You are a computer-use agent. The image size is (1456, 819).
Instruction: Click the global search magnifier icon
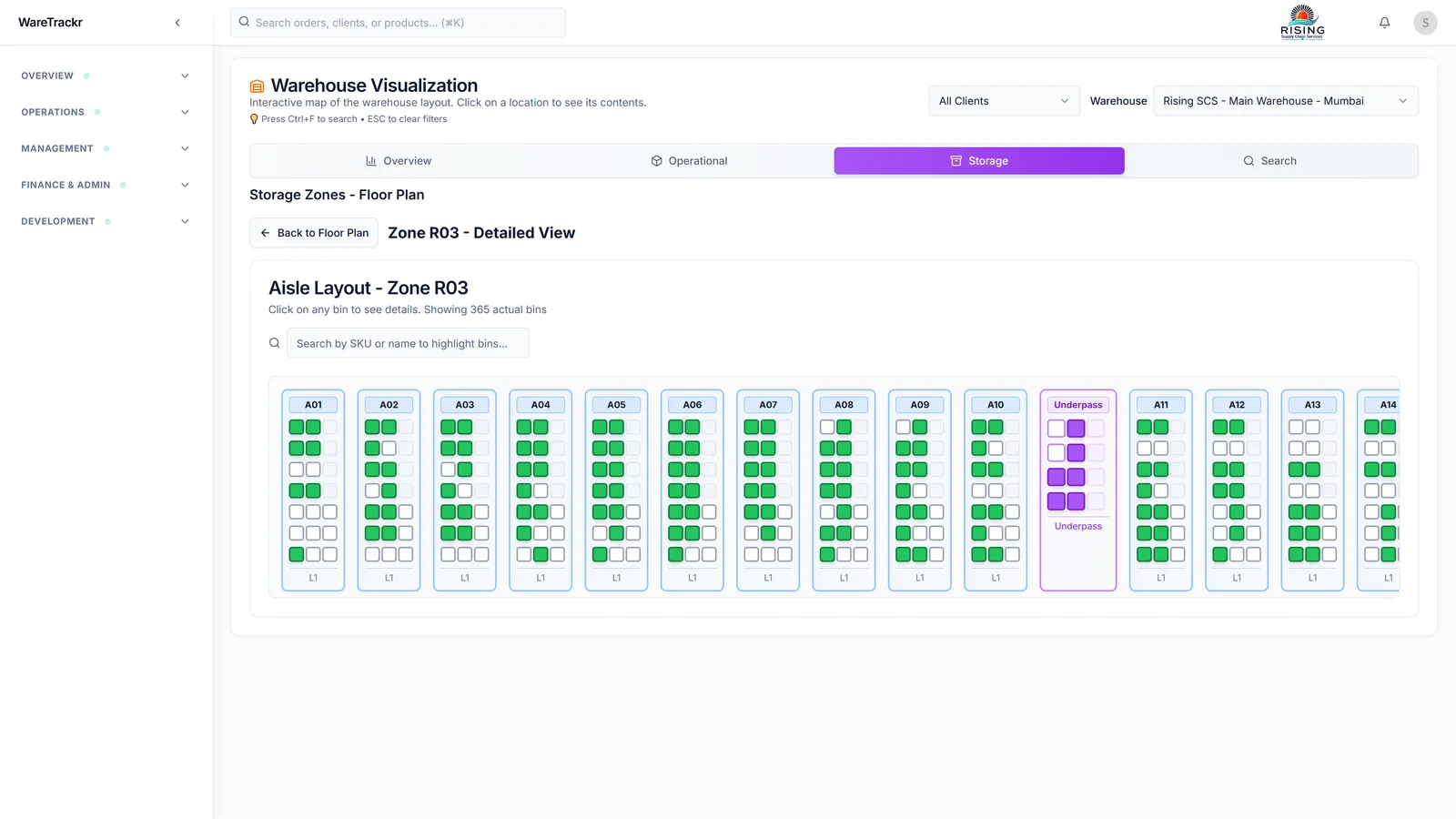244,22
